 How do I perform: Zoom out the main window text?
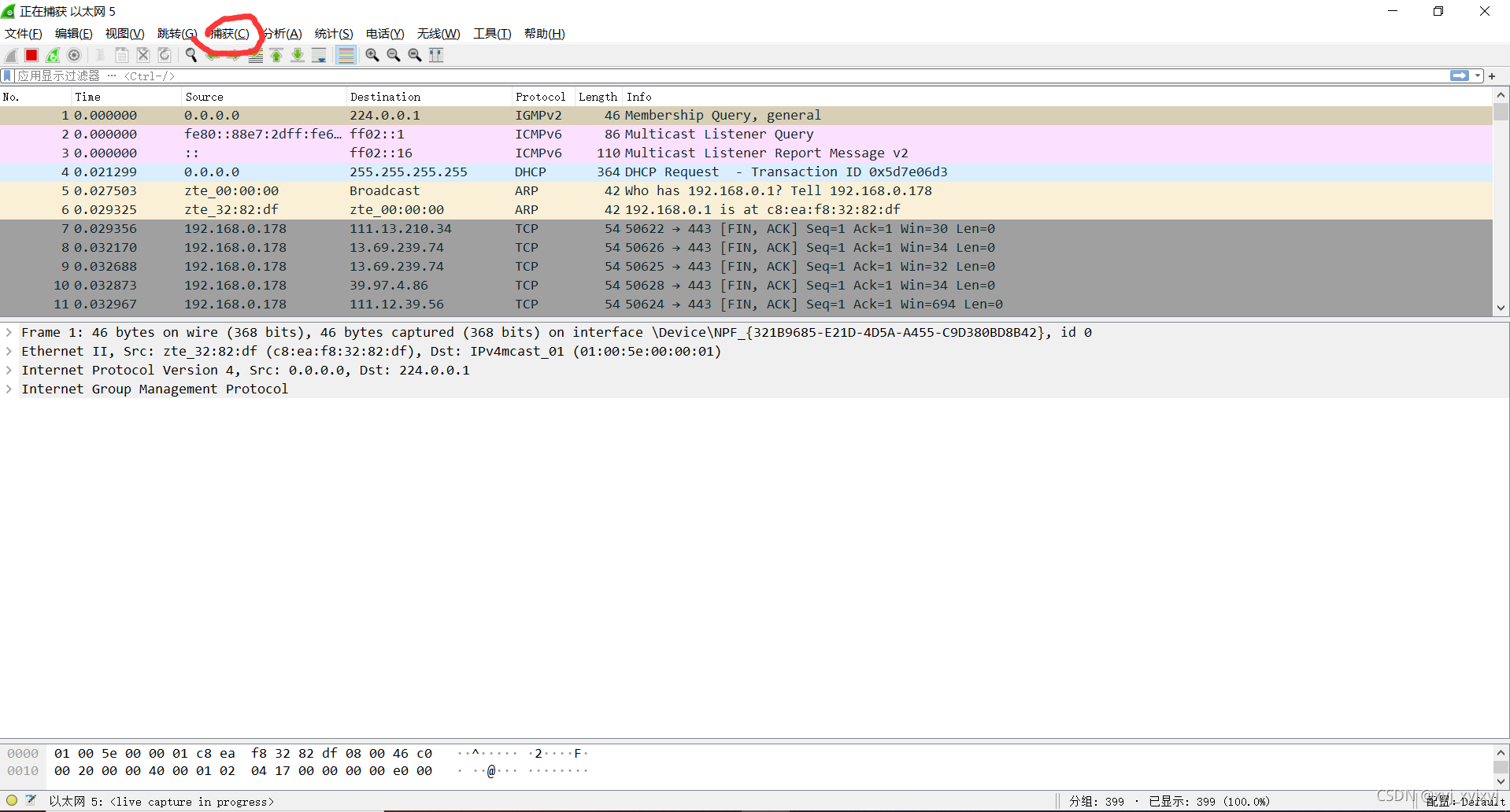(394, 55)
